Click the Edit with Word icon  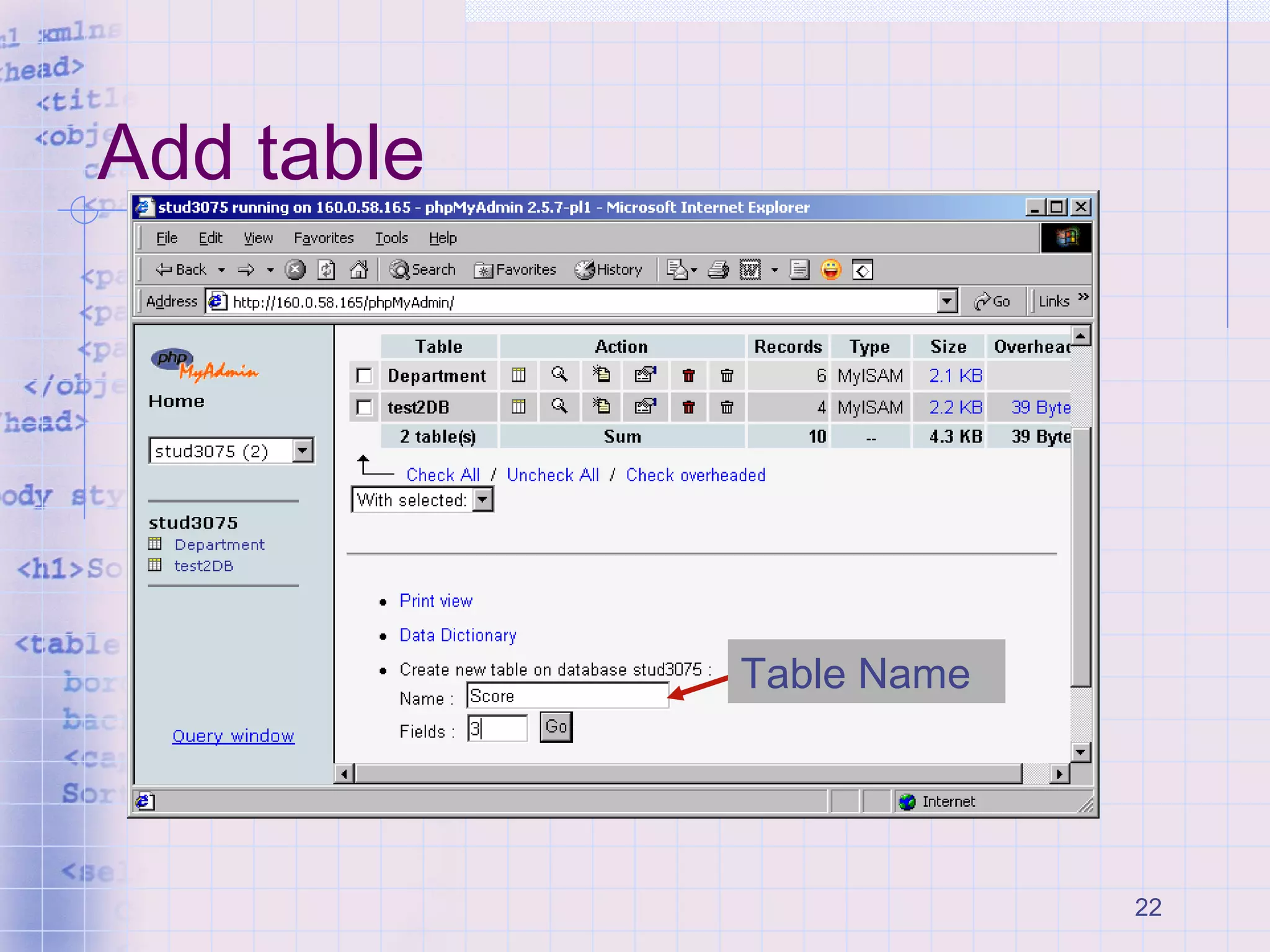[750, 270]
